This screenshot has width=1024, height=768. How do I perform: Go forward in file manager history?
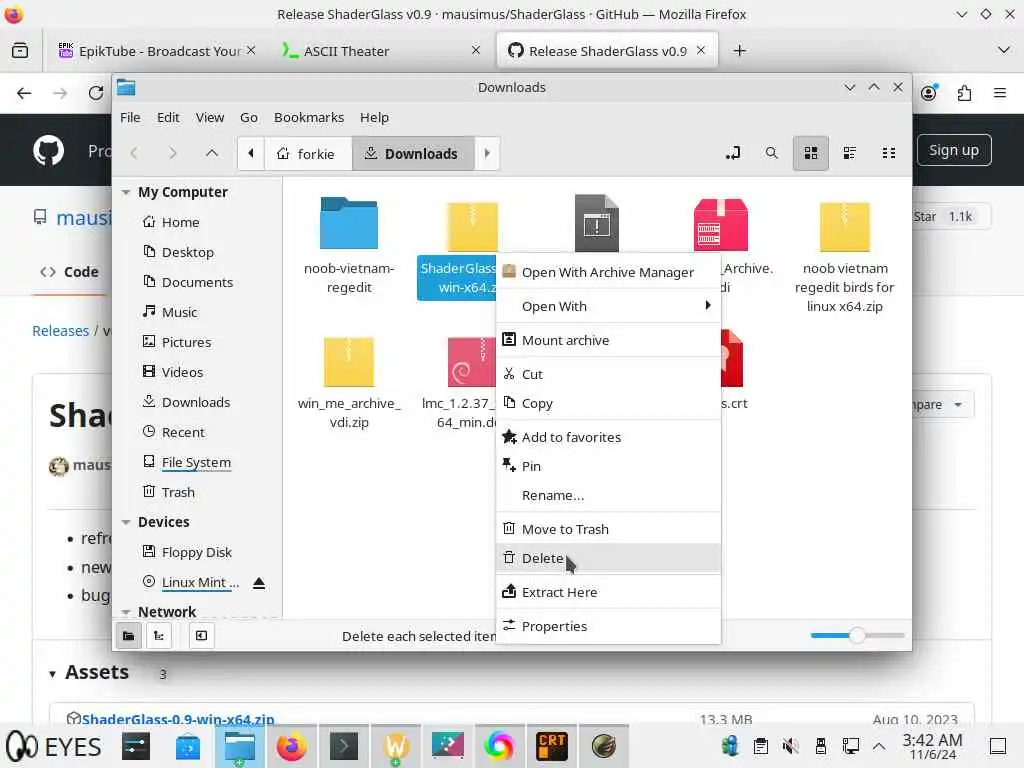tap(172, 153)
